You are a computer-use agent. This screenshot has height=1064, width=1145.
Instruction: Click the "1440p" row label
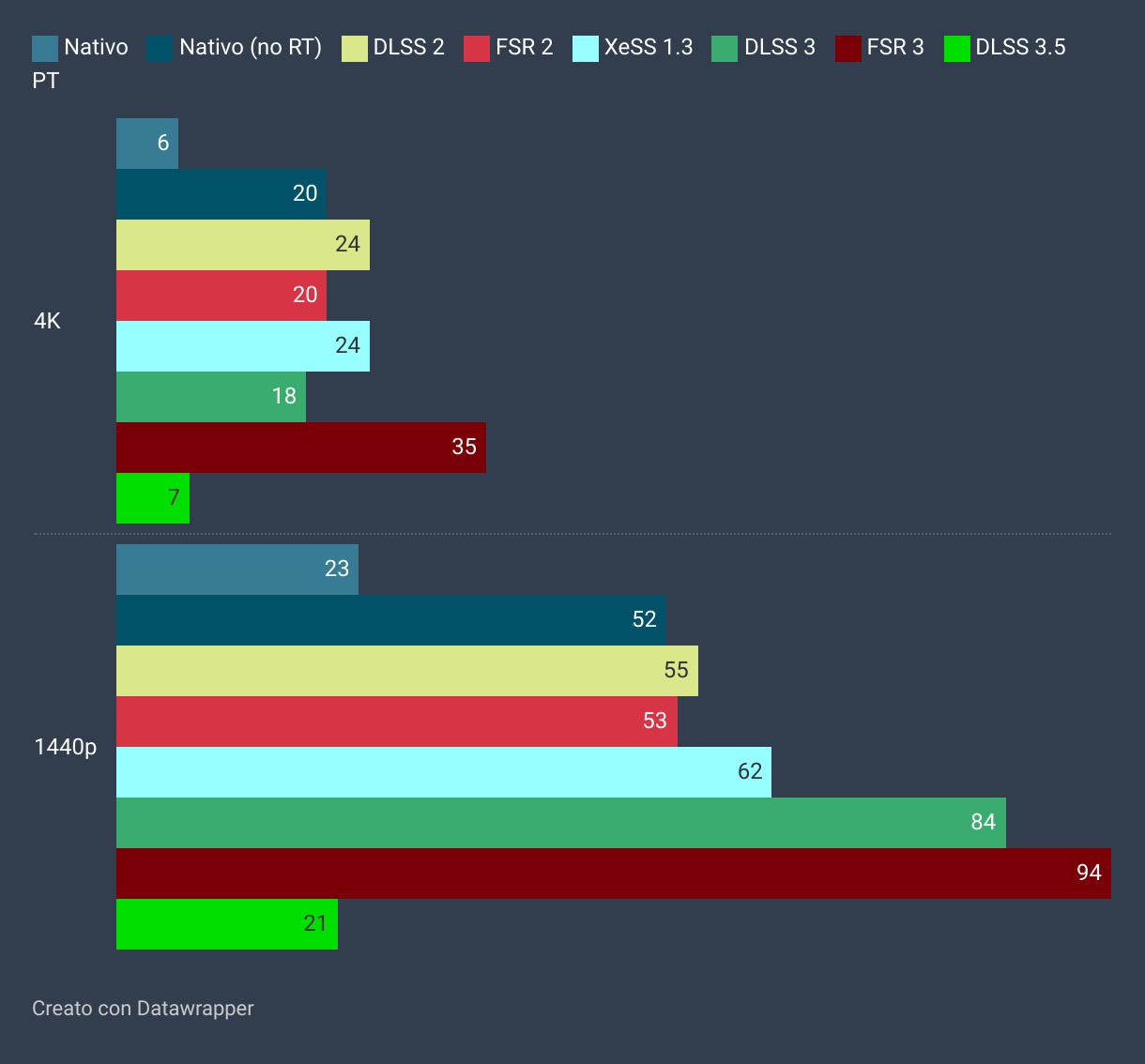point(66,748)
